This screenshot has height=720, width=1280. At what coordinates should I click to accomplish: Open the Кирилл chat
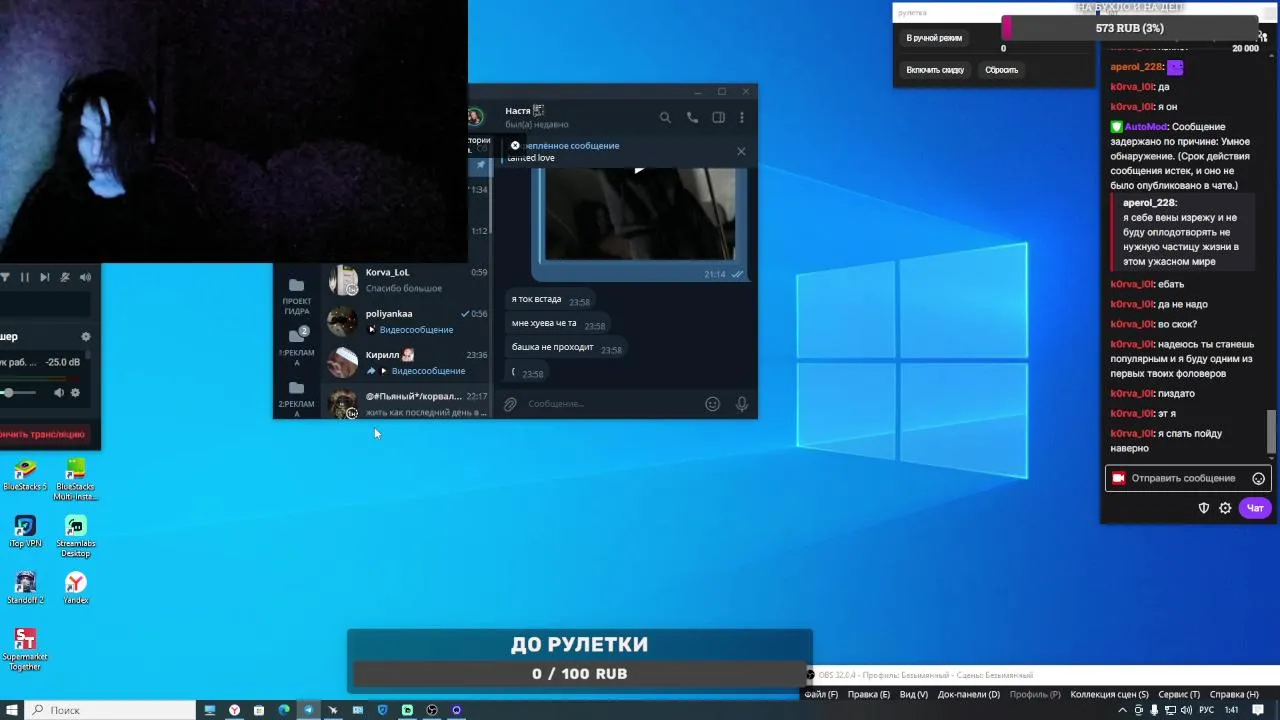click(x=408, y=362)
